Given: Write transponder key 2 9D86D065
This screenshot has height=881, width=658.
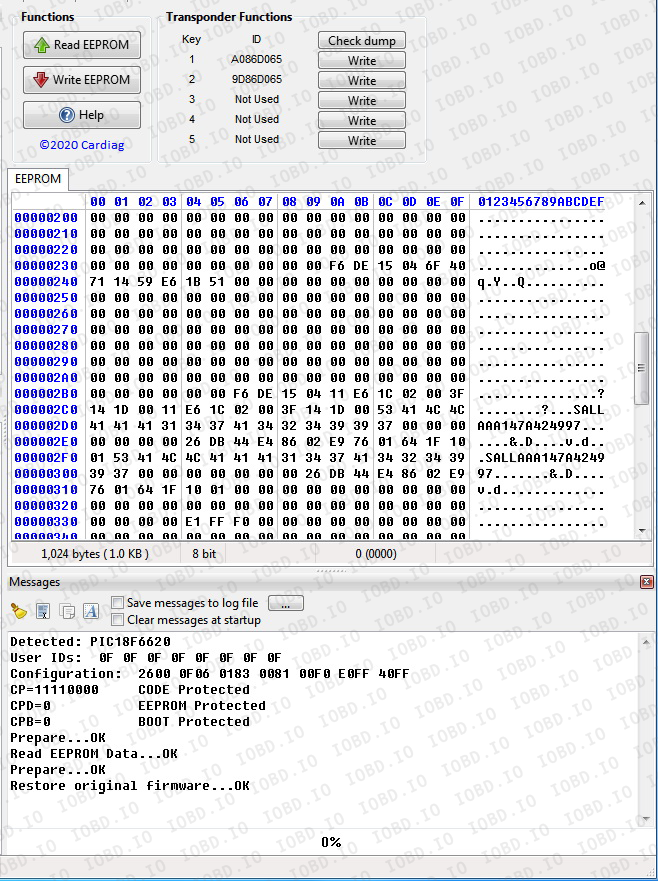Looking at the screenshot, I should pos(362,80).
